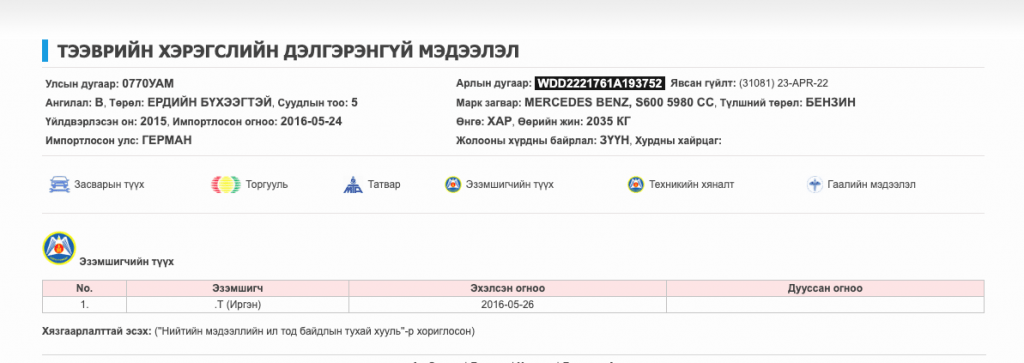This screenshot has width=1024, height=363.
Task: Click the fuel type БЕНЗИН
Action: tap(831, 103)
